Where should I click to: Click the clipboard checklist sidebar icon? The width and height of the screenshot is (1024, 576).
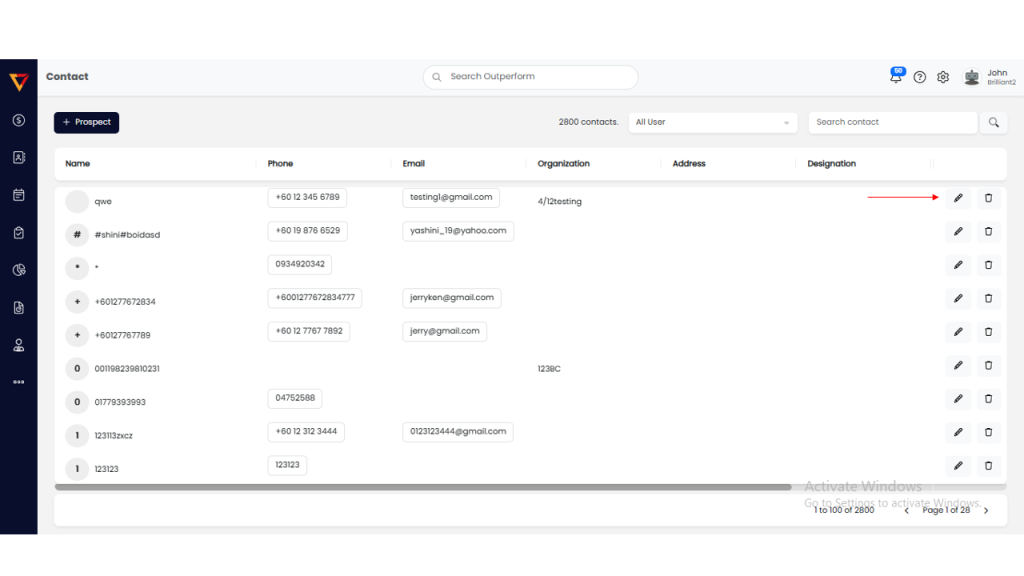(x=18, y=232)
